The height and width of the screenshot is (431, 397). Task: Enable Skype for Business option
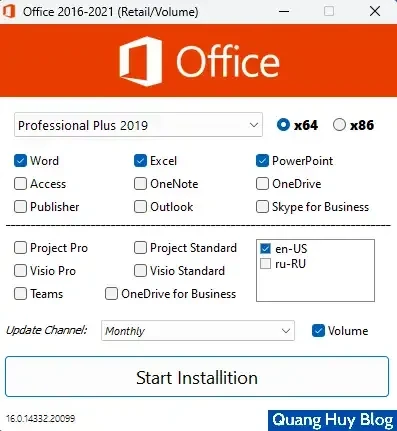262,207
